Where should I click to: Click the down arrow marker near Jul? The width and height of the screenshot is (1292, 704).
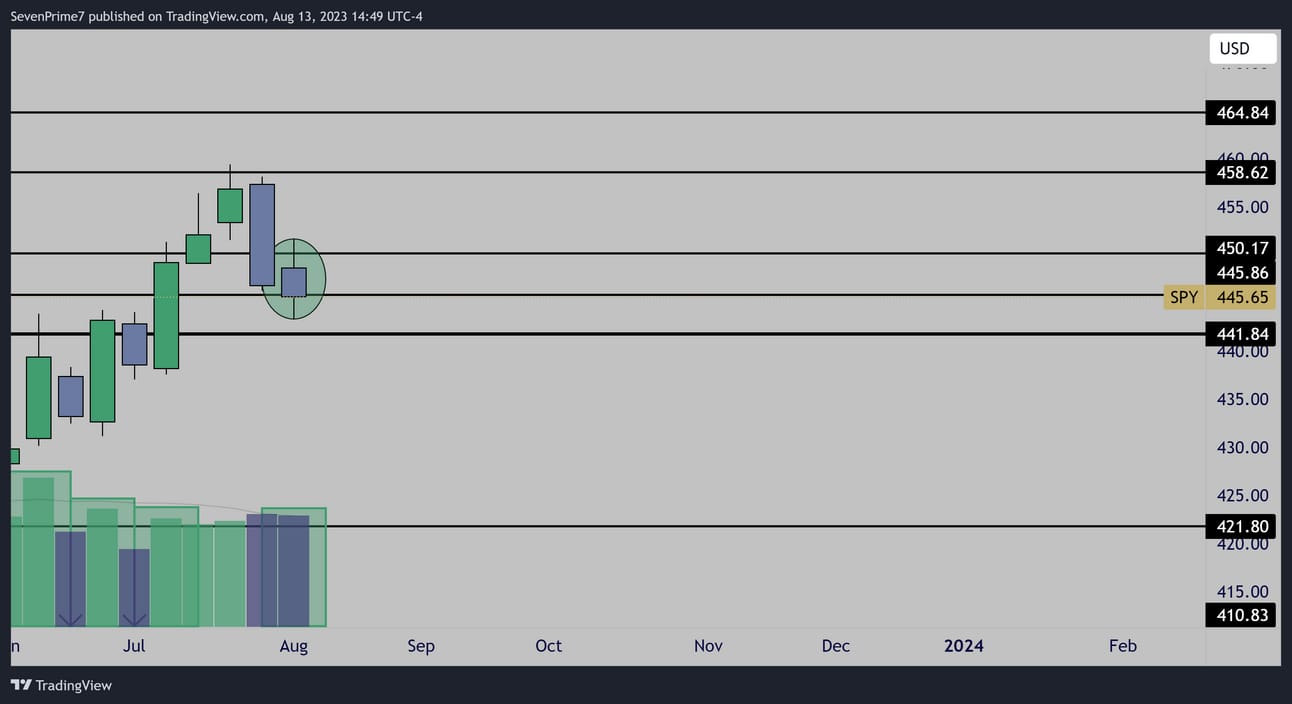(x=134, y=618)
